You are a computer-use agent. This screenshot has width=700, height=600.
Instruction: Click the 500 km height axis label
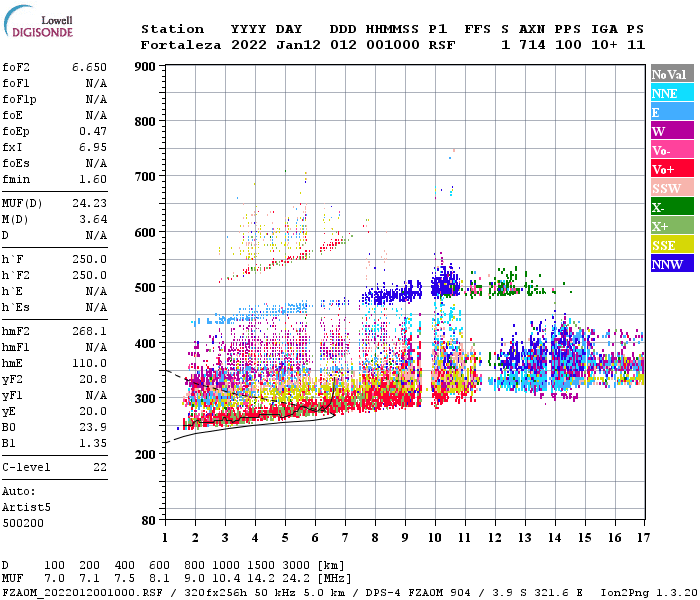[145, 288]
